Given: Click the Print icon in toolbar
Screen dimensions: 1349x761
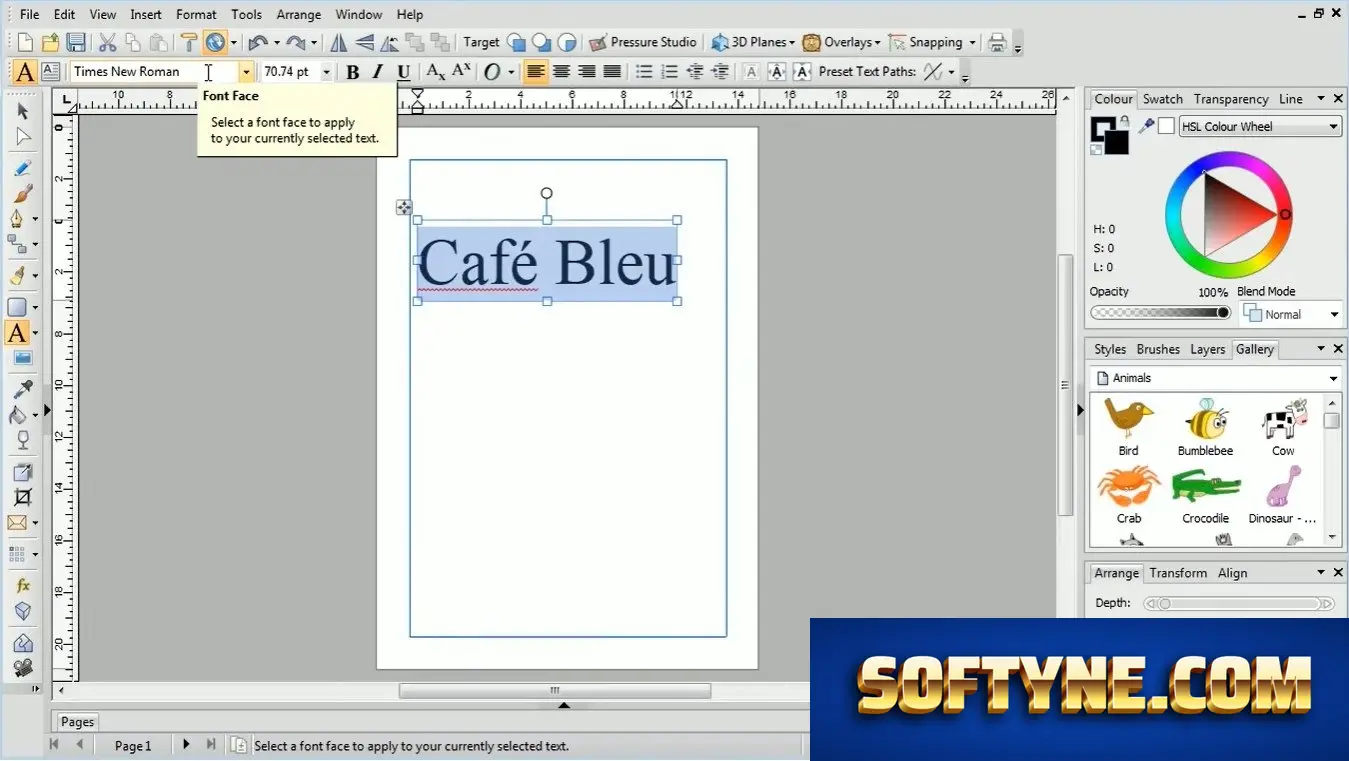Looking at the screenshot, I should pos(997,42).
